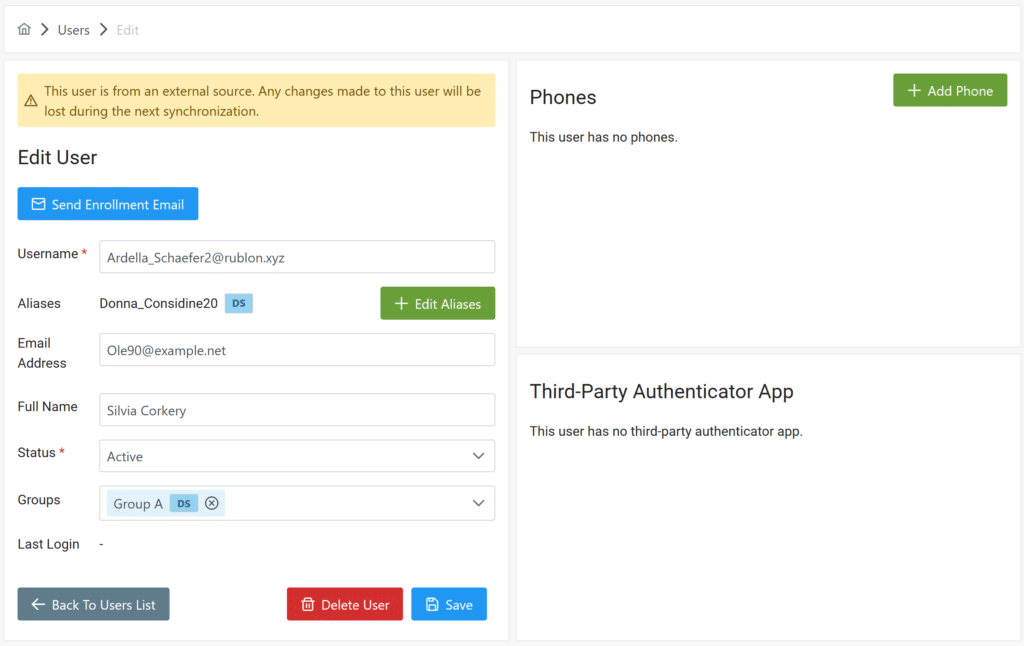Open the Status dropdown

coord(296,456)
